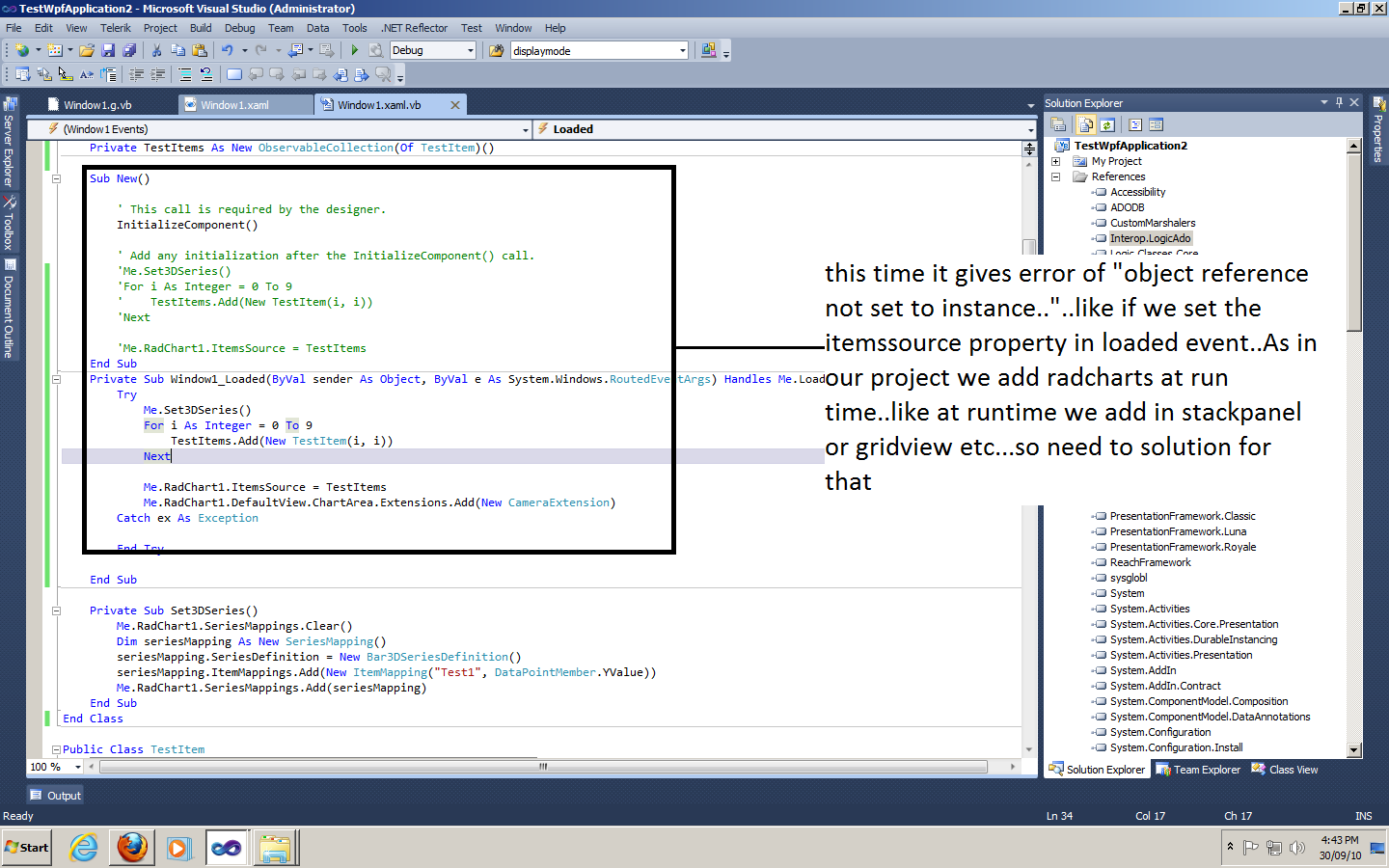This screenshot has width=1389, height=868.
Task: Toggle Show All Files in Solution Explorer
Action: click(1086, 124)
